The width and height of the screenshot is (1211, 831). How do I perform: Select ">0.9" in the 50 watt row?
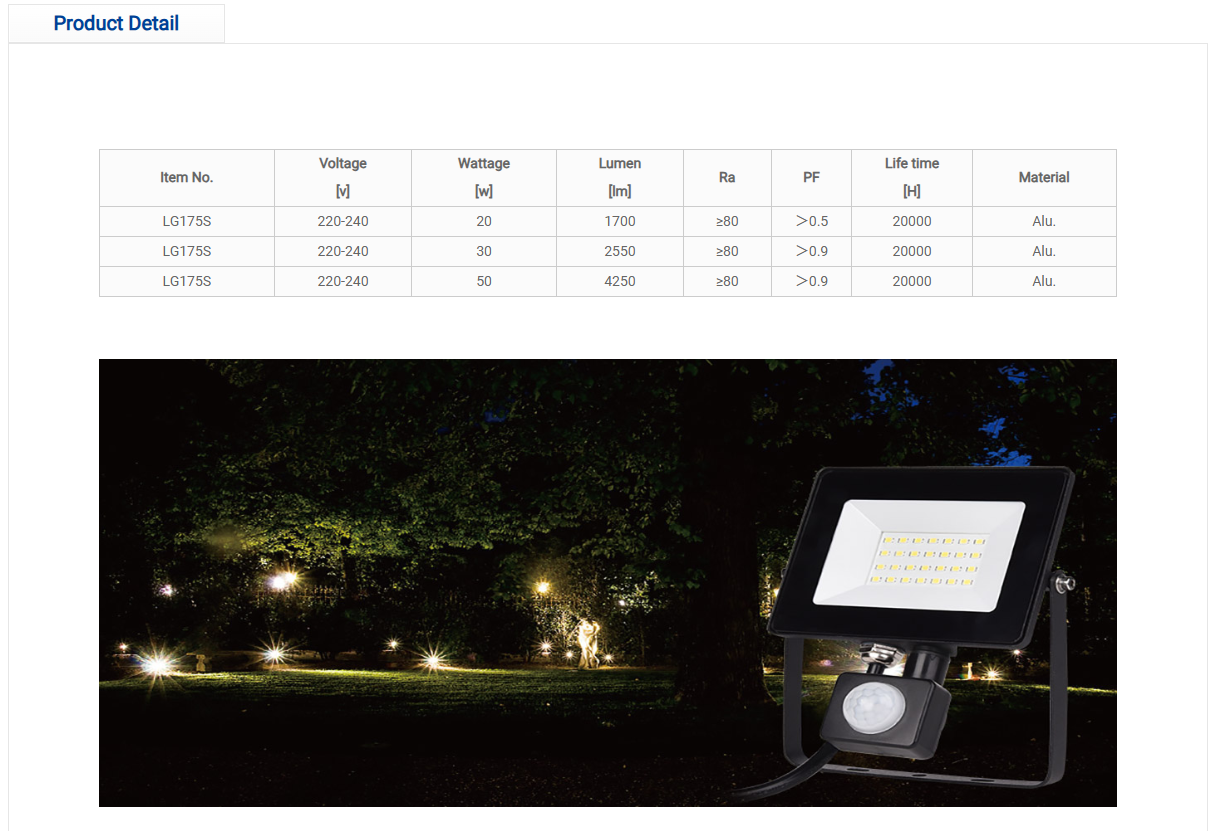[812, 282]
